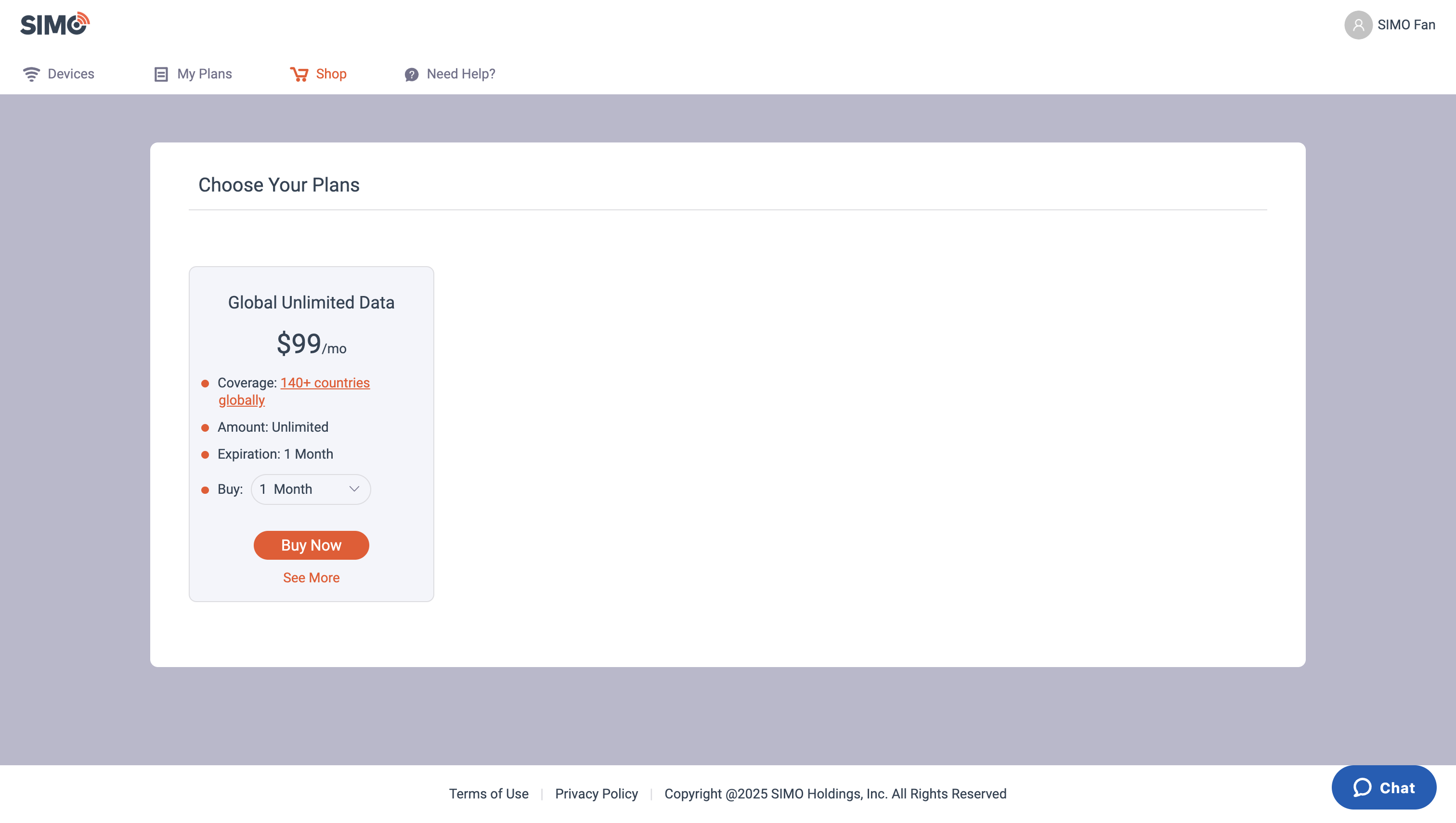Open the My Plans tab

(193, 74)
